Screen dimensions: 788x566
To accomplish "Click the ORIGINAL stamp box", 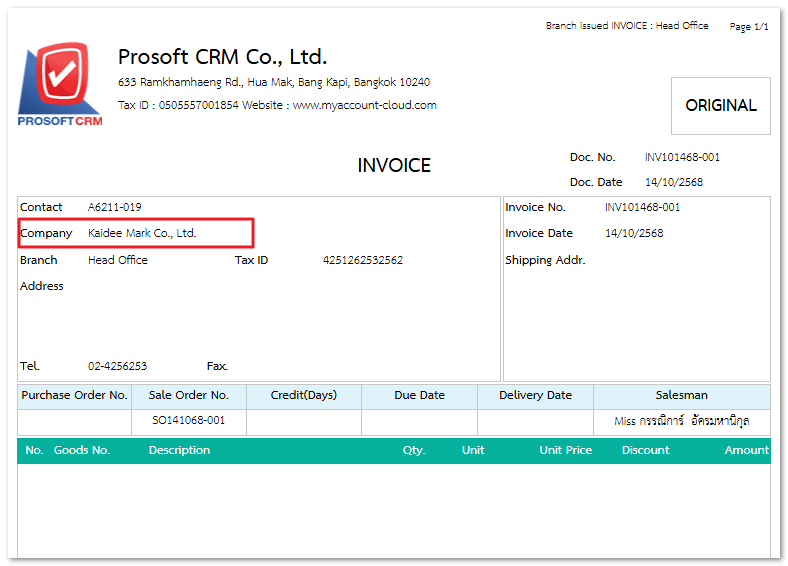I will [720, 105].
